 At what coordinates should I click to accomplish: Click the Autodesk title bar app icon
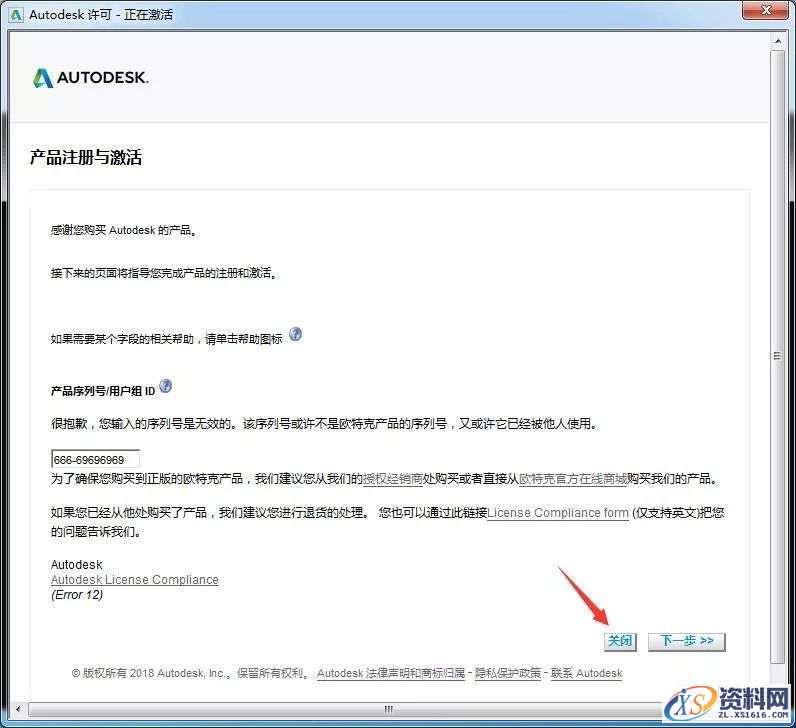[16, 15]
